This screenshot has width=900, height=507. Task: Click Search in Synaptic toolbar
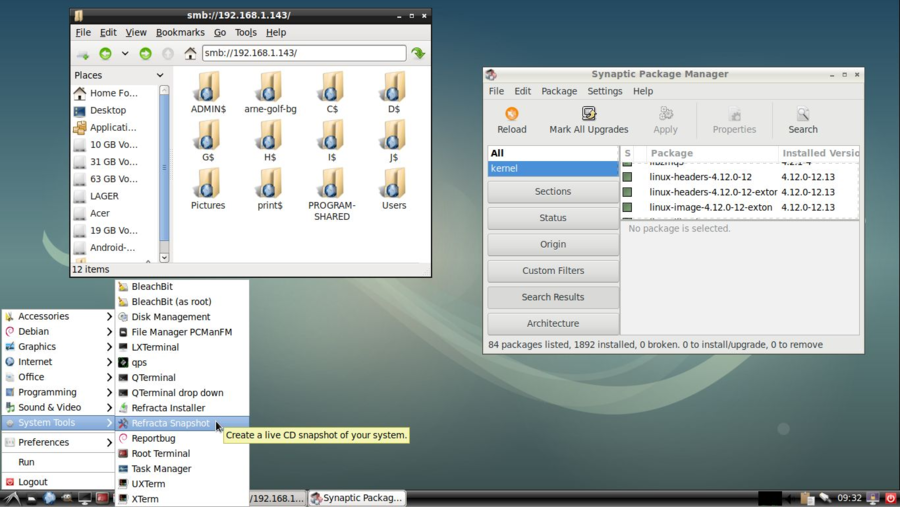802,121
